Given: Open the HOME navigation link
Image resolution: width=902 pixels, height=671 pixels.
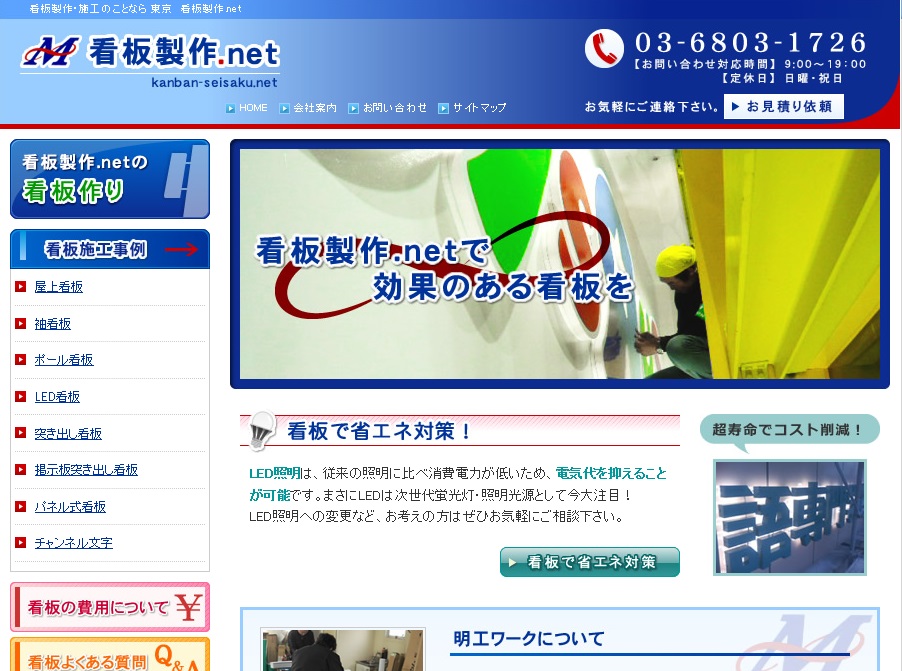Looking at the screenshot, I should 253,108.
